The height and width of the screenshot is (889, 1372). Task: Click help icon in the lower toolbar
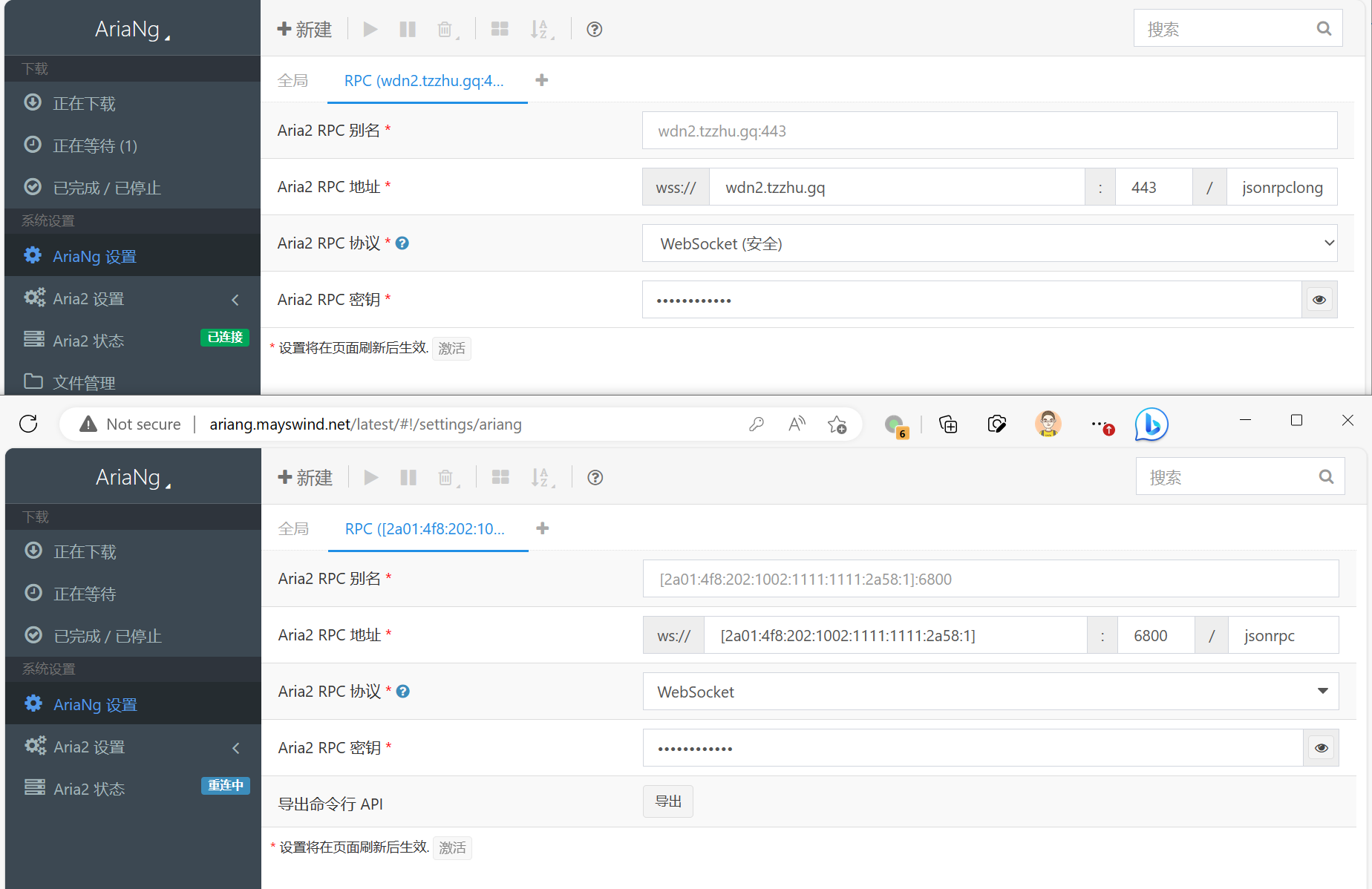click(x=595, y=477)
